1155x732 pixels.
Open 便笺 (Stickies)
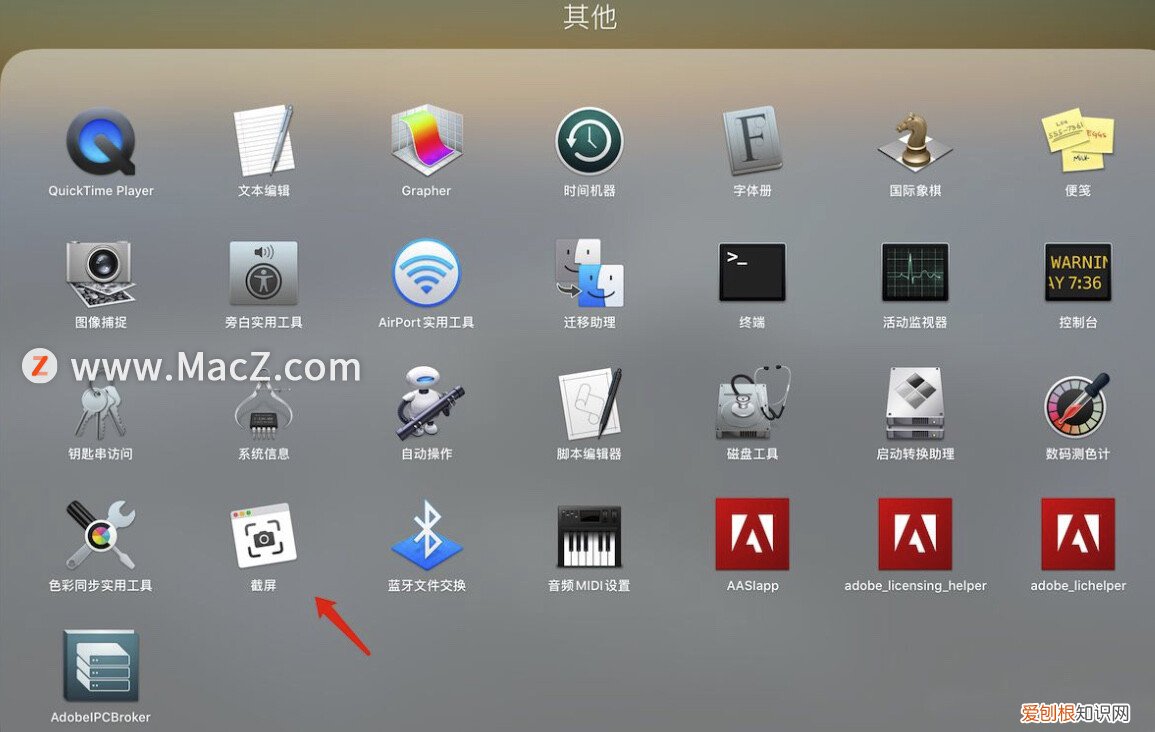point(1077,140)
